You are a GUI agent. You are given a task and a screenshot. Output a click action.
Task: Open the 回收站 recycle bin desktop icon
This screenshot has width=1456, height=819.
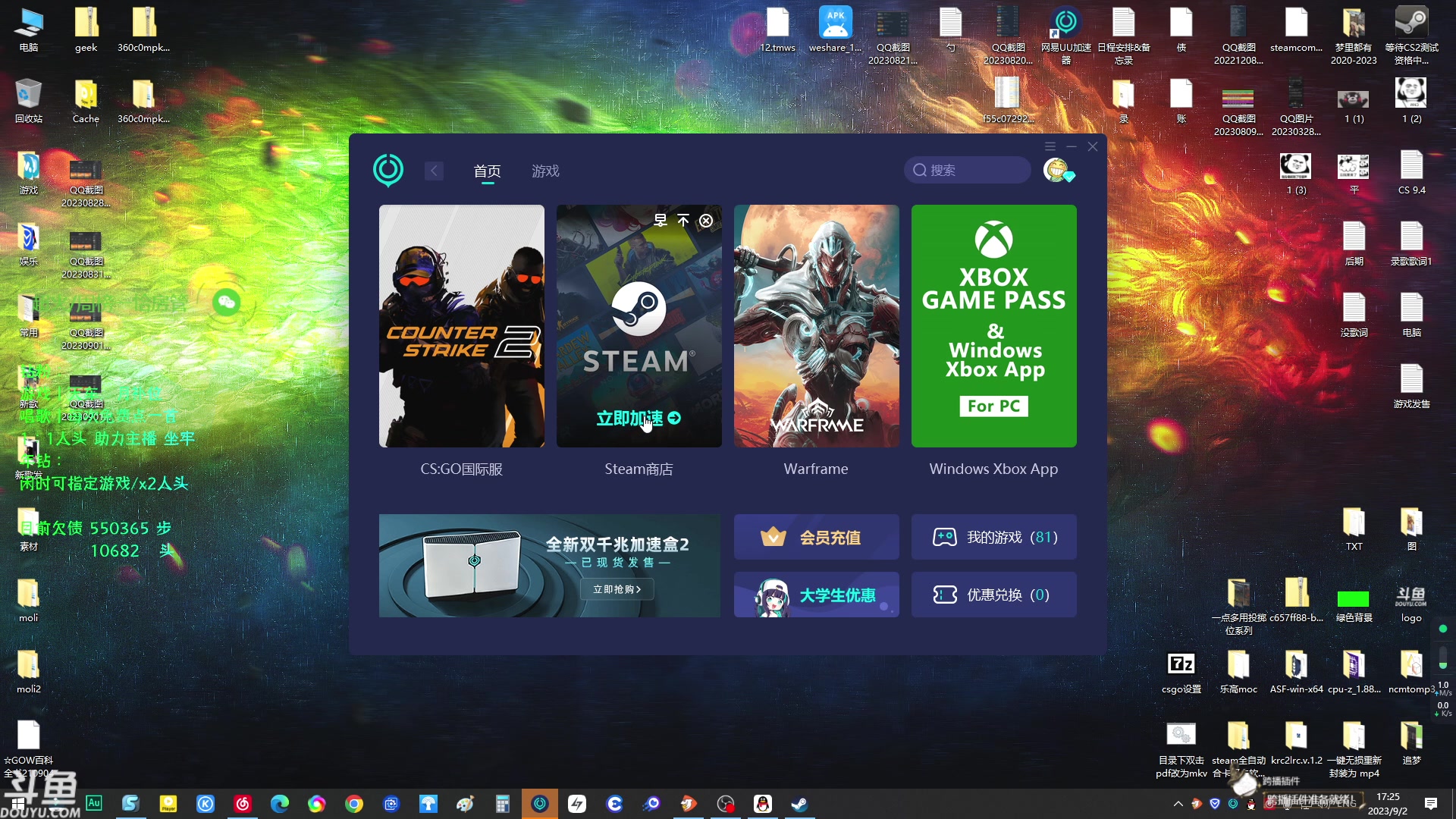click(29, 101)
